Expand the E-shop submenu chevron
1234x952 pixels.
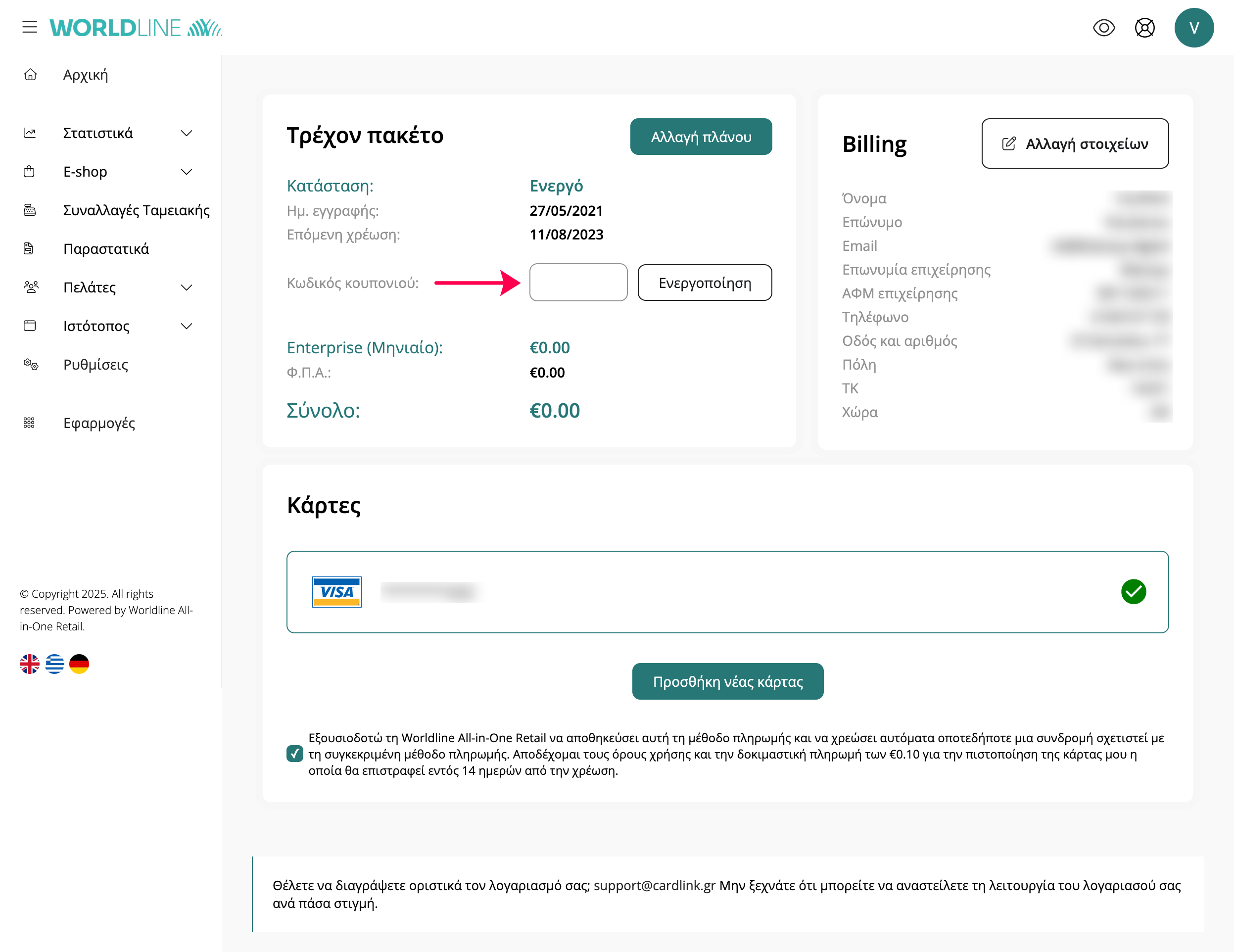pos(187,172)
